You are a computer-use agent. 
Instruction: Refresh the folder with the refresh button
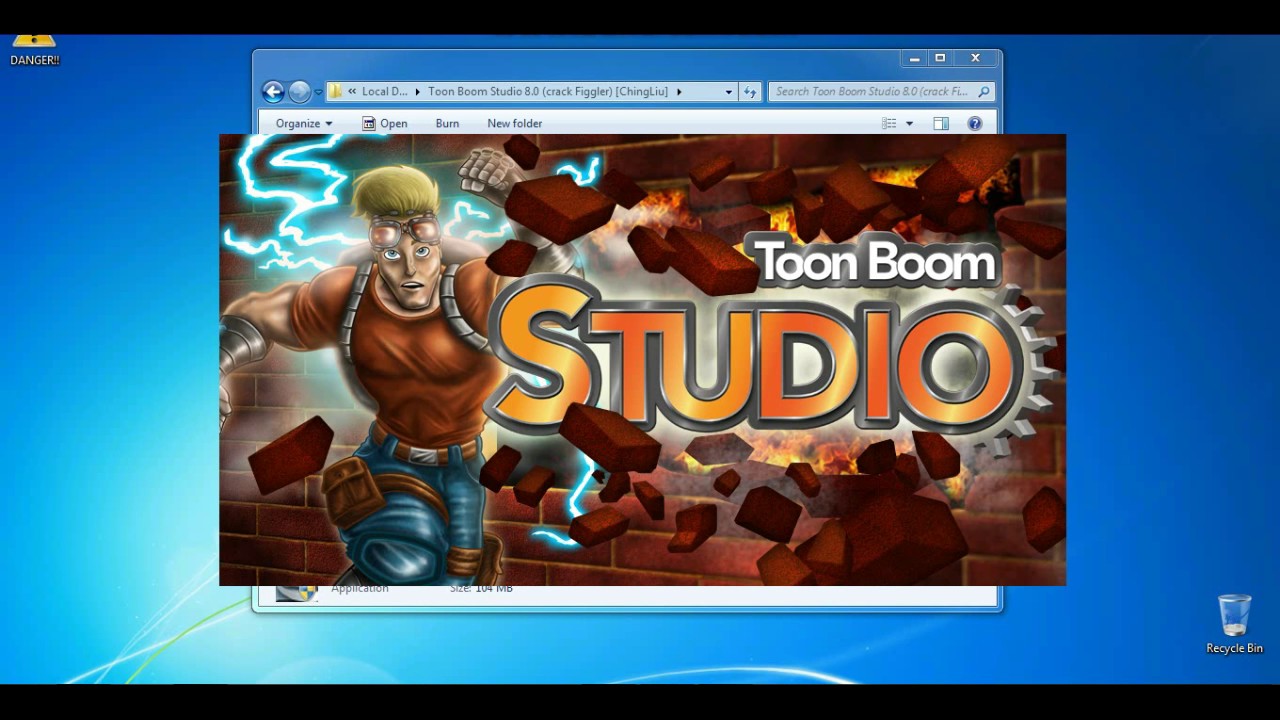click(x=750, y=91)
